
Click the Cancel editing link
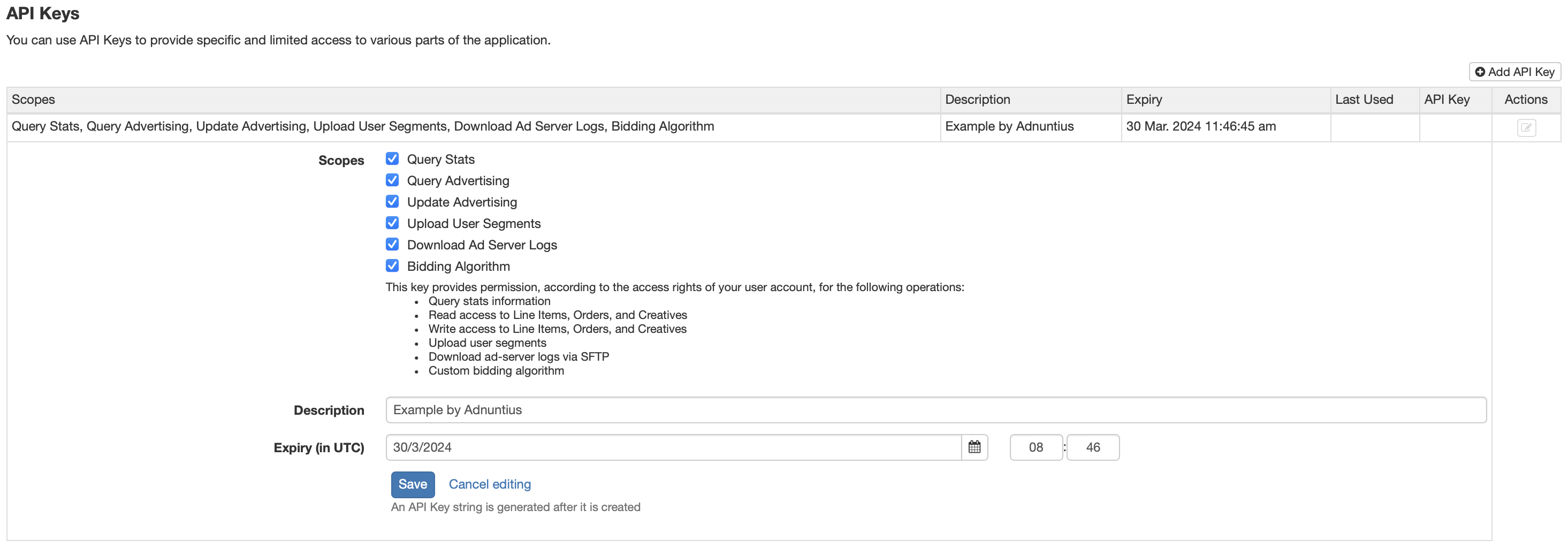click(x=489, y=484)
